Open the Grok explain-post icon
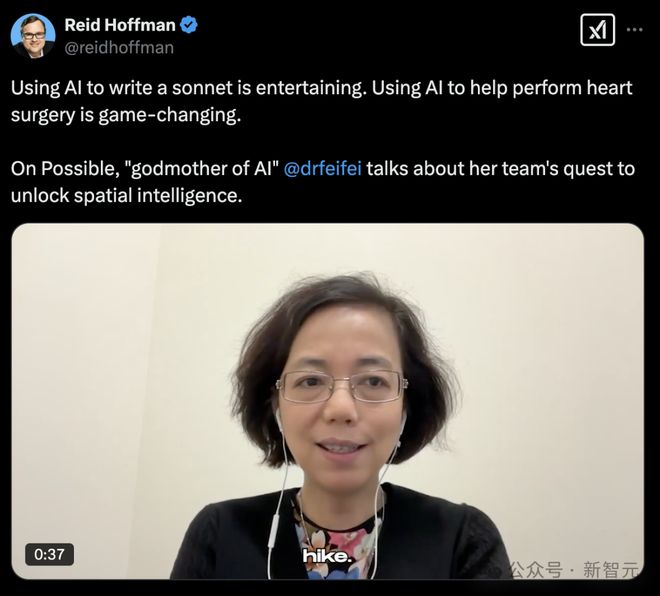The image size is (660, 596). [597, 29]
